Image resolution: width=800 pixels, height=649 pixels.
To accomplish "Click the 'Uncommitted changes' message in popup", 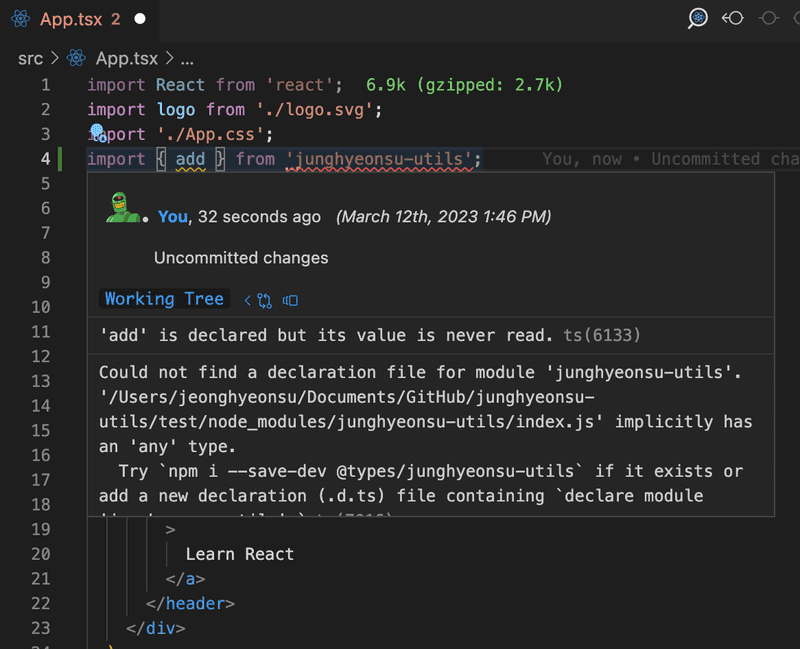I will [241, 258].
